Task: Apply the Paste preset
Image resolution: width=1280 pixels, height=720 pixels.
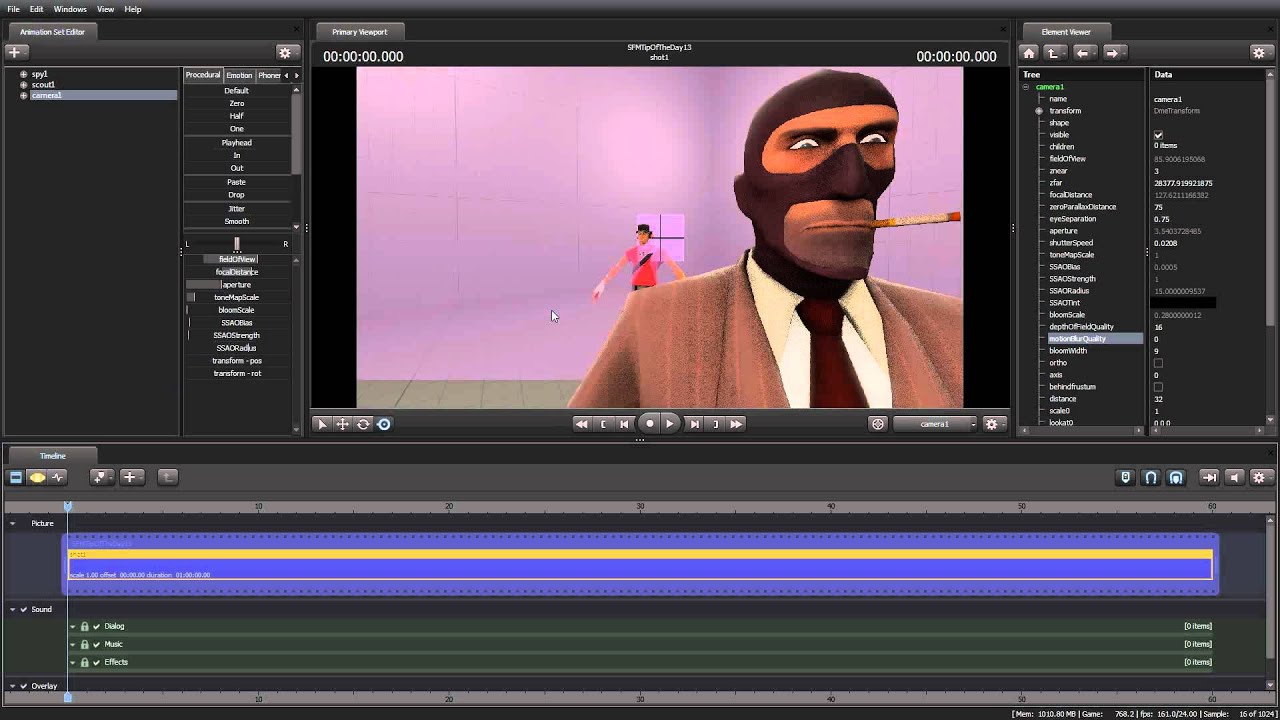Action: click(x=237, y=182)
